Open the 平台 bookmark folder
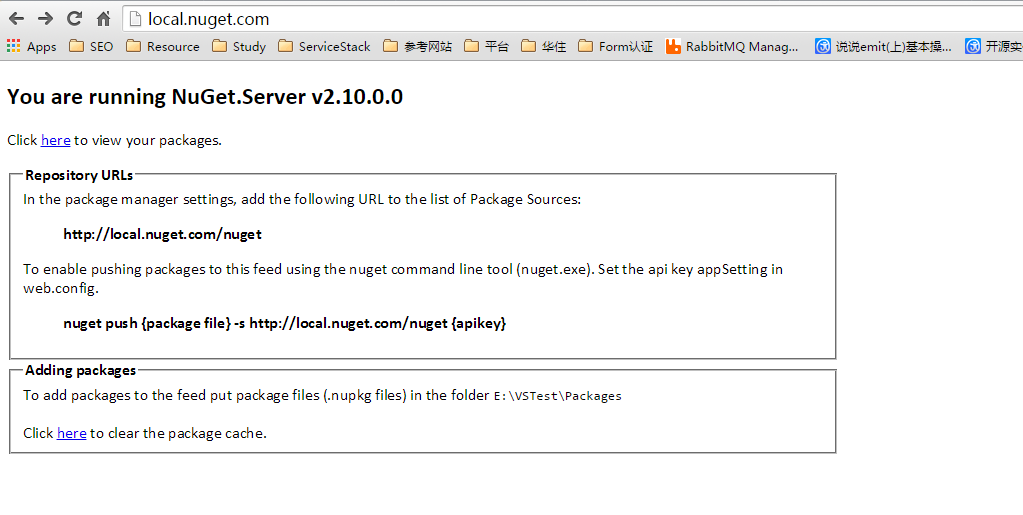Screen dimensions: 1023x515 tap(486, 46)
